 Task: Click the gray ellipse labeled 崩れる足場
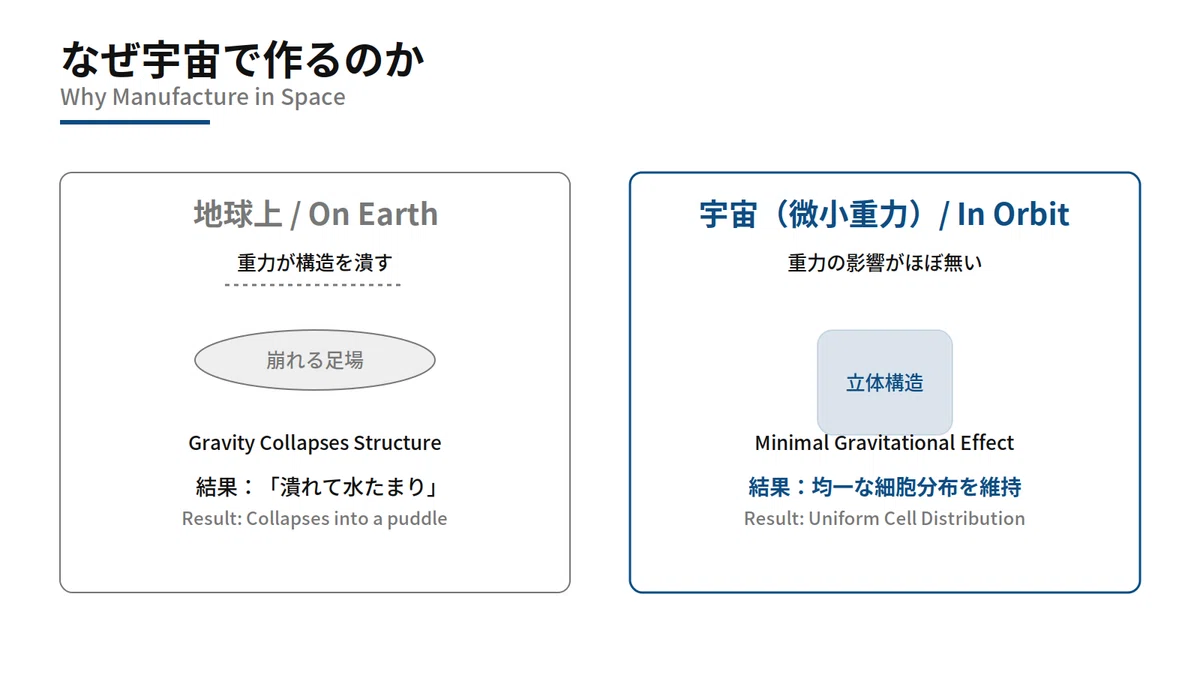[x=315, y=360]
